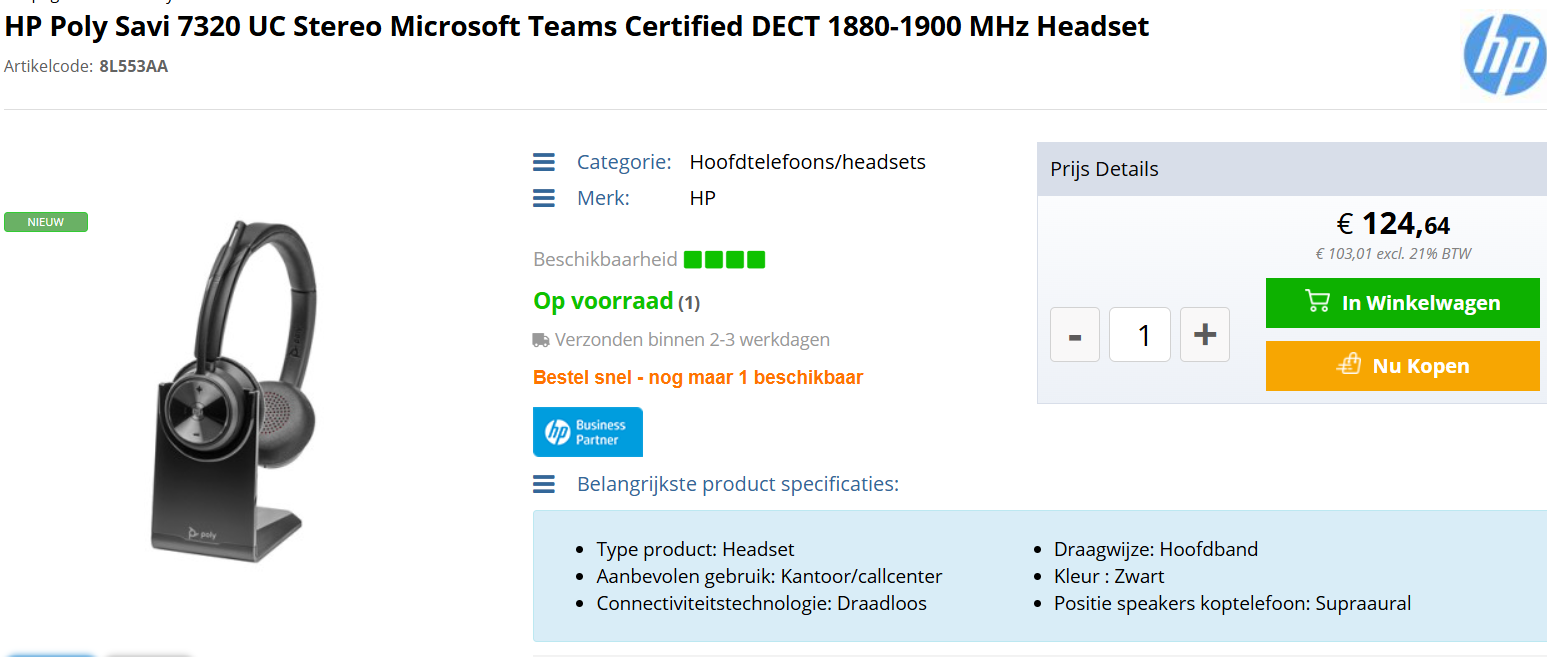Screen dimensions: 1547x657
Task: Click Kleur : Zwart spec
Action: (1109, 576)
